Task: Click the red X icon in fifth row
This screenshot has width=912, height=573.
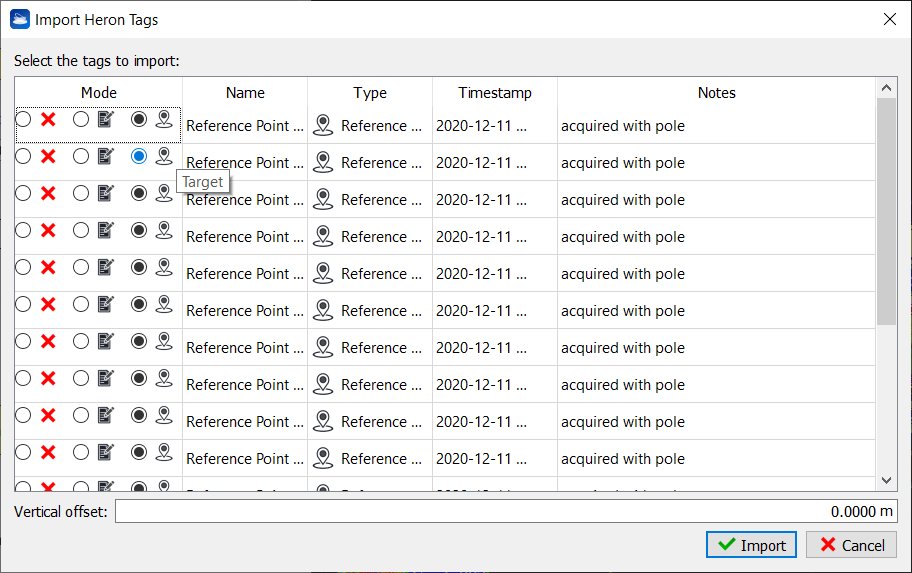Action: (x=47, y=268)
